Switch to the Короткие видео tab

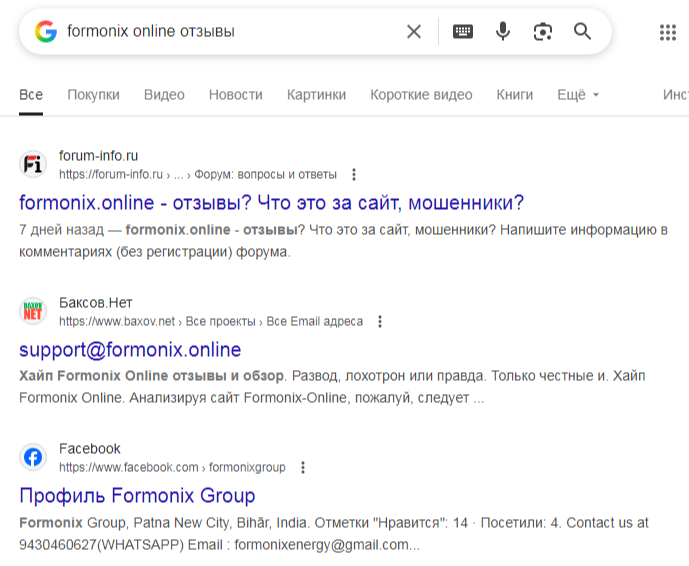pos(421,95)
